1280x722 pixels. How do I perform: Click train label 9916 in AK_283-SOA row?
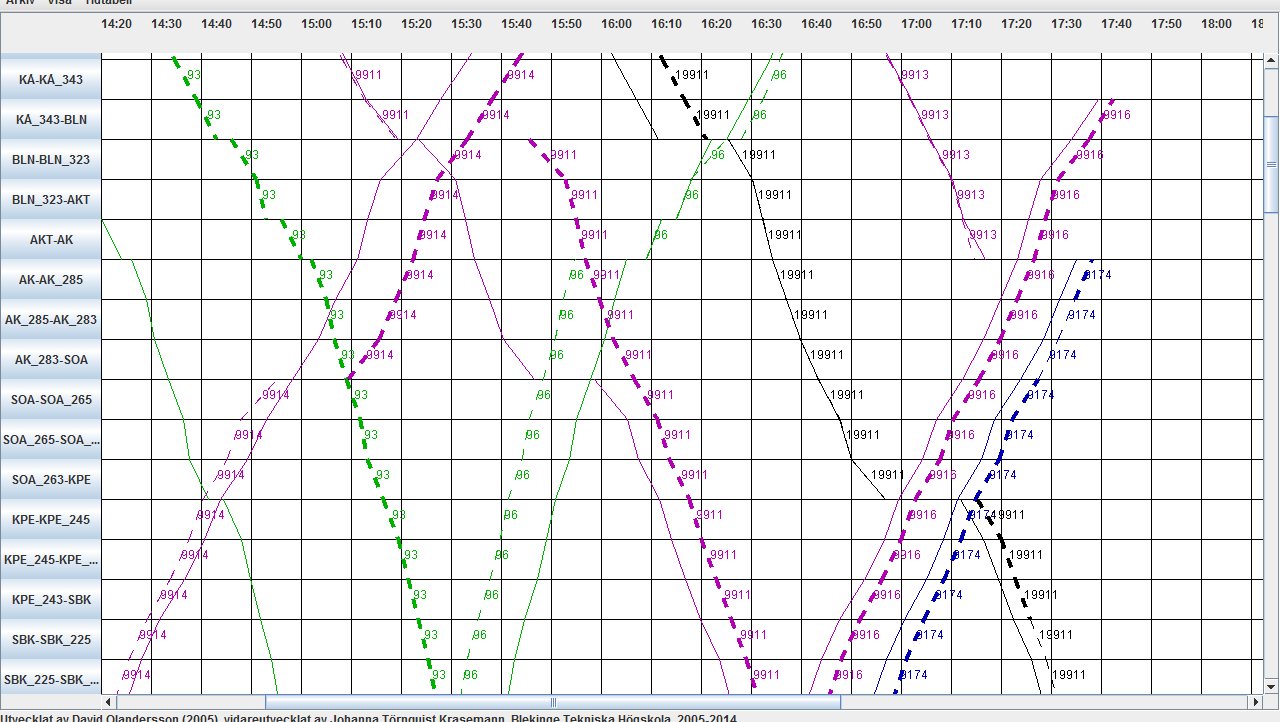click(1004, 355)
